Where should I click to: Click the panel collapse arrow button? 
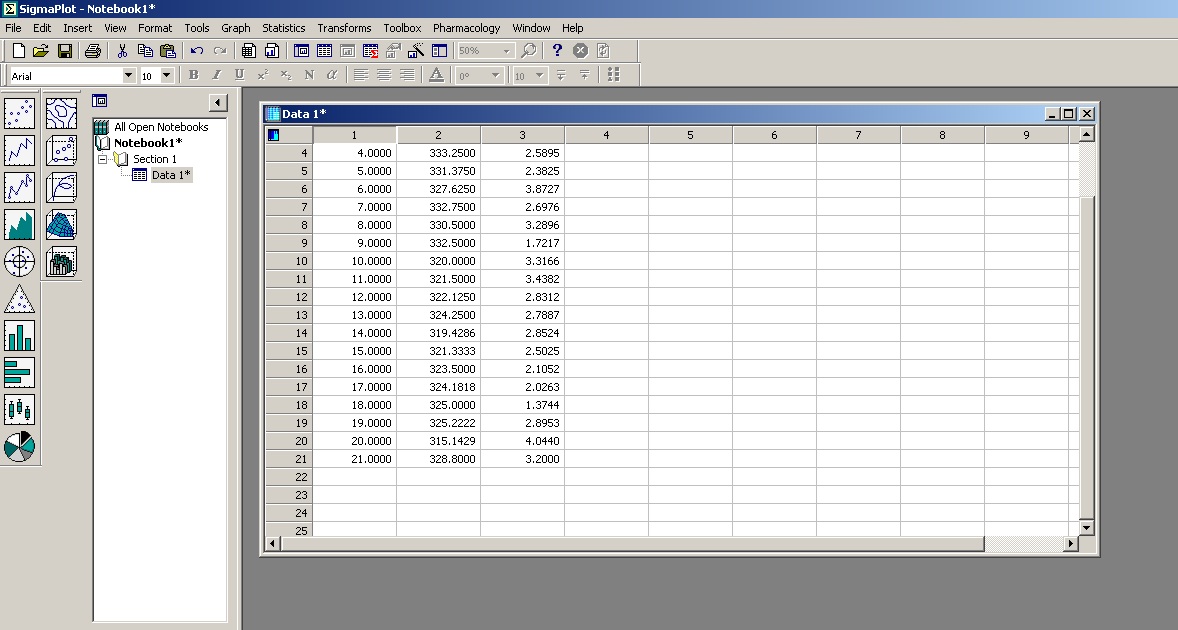click(216, 101)
